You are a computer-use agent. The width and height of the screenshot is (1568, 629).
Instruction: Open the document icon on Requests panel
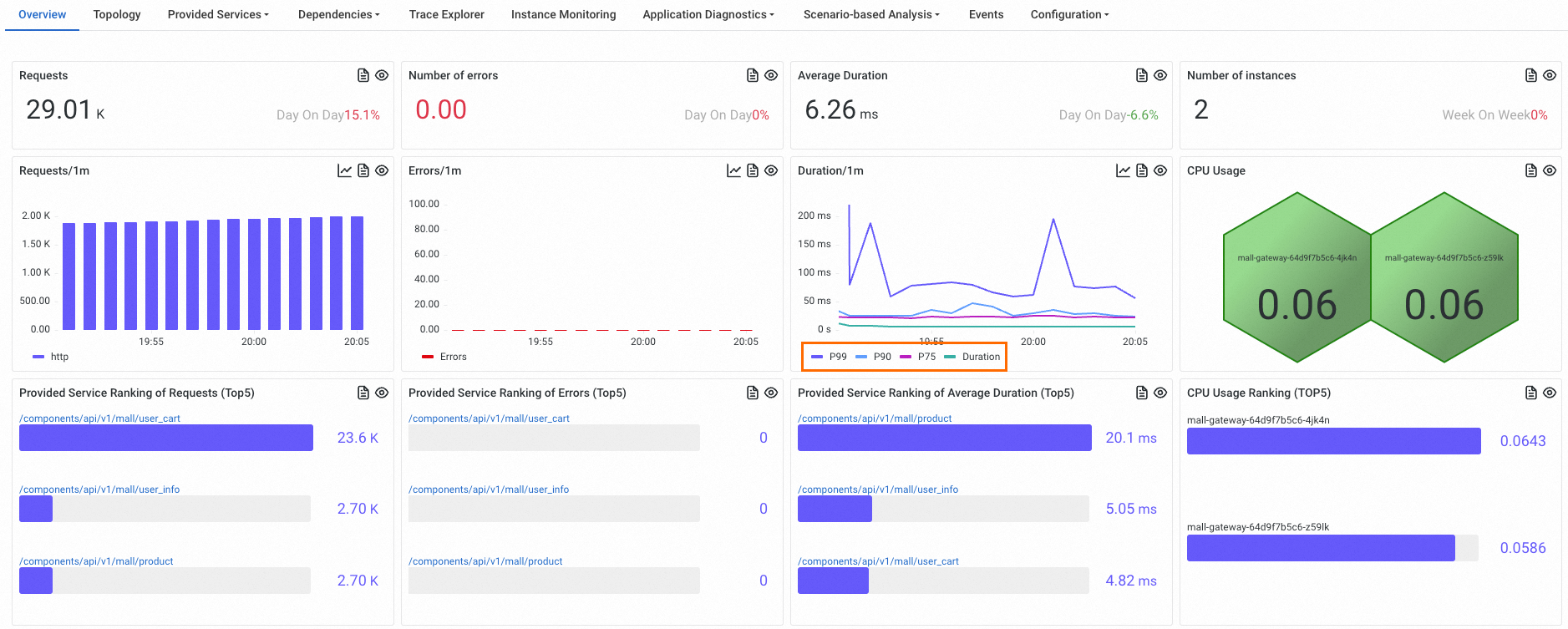pyautogui.click(x=363, y=75)
